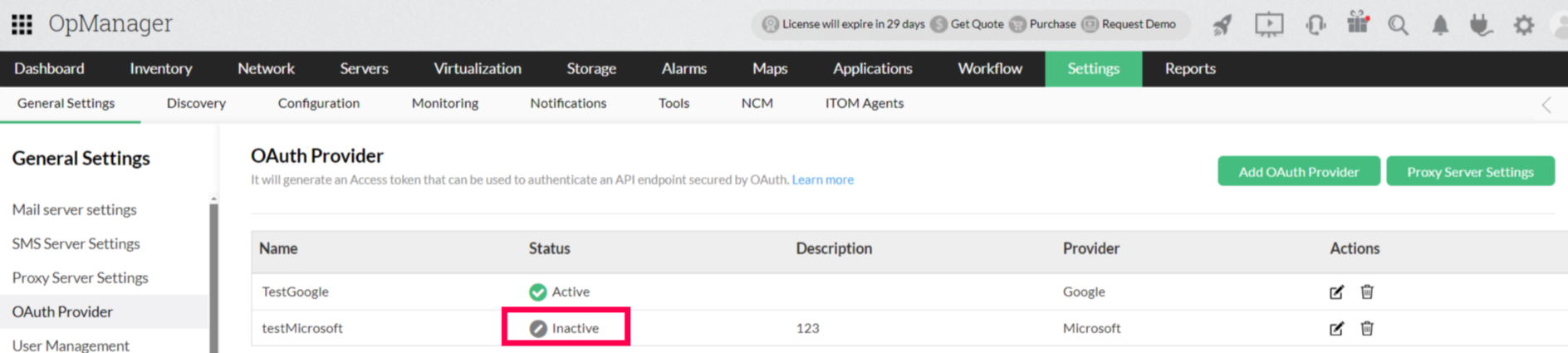Click the rocket quick-start icon
The height and width of the screenshot is (353, 1568).
pyautogui.click(x=1223, y=25)
